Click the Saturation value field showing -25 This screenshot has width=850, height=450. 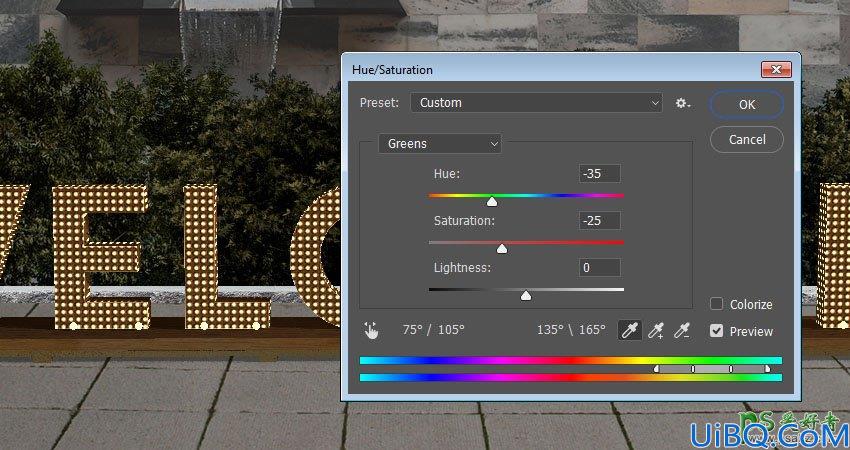(600, 221)
